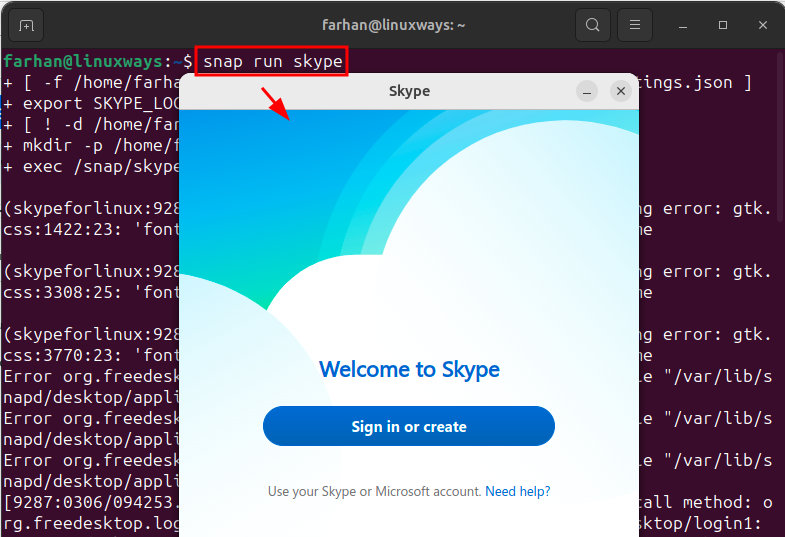Viewport: 785px width, 537px height.
Task: Click the terminal vertical scrollbar
Action: tap(780, 135)
